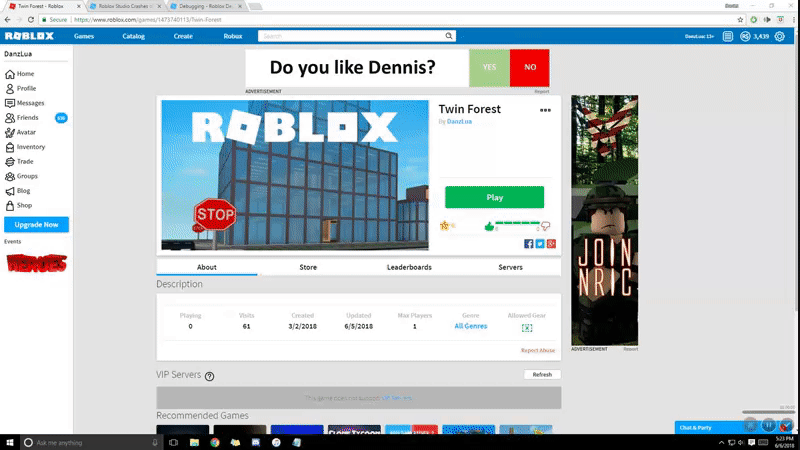
Task: Open Chrome from the taskbar
Action: click(215, 442)
